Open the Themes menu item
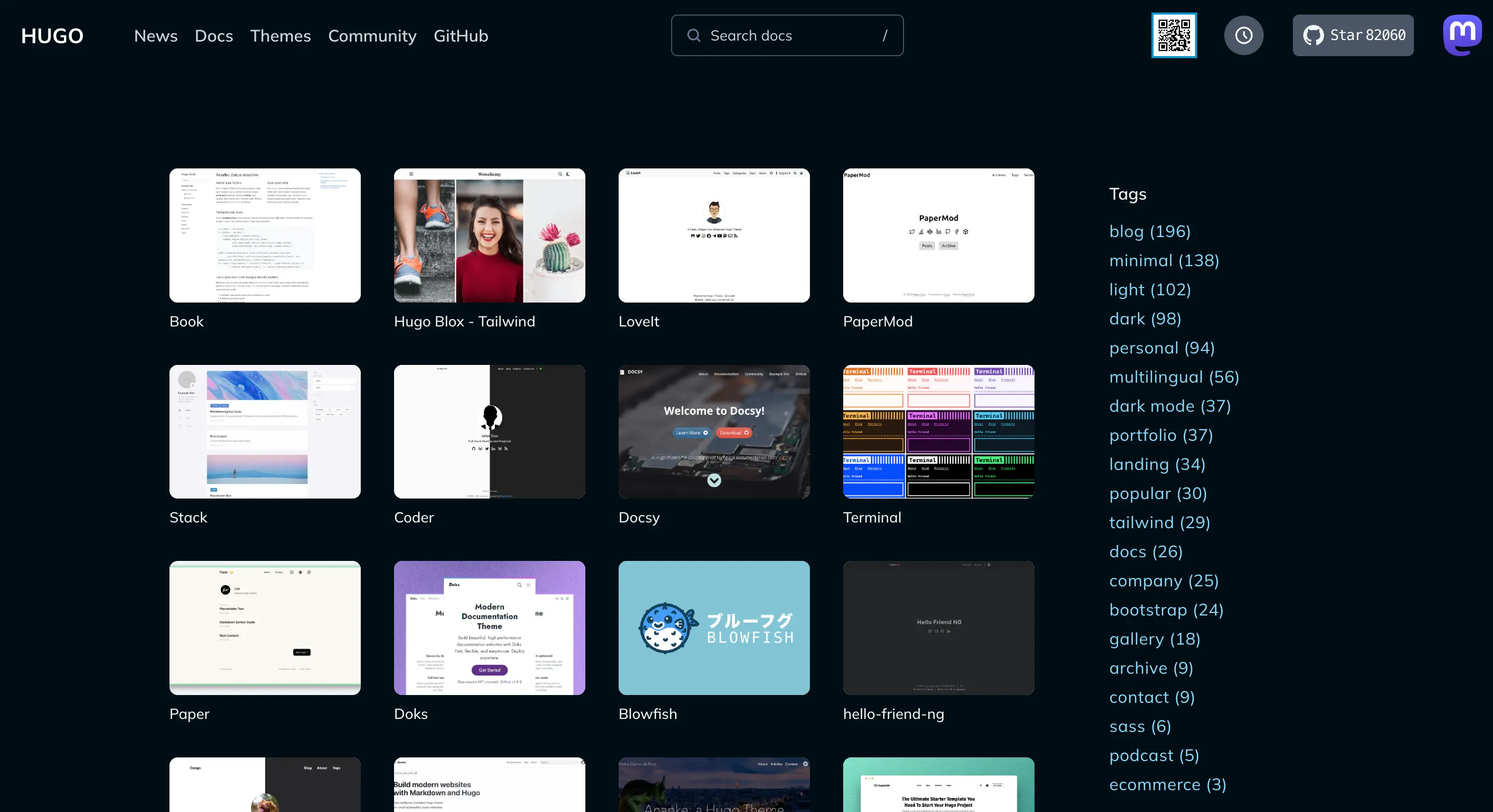This screenshot has width=1493, height=812. pyautogui.click(x=281, y=36)
